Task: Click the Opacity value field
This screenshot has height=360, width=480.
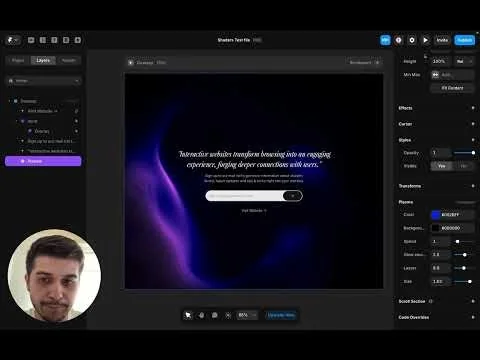Action: tap(441, 153)
